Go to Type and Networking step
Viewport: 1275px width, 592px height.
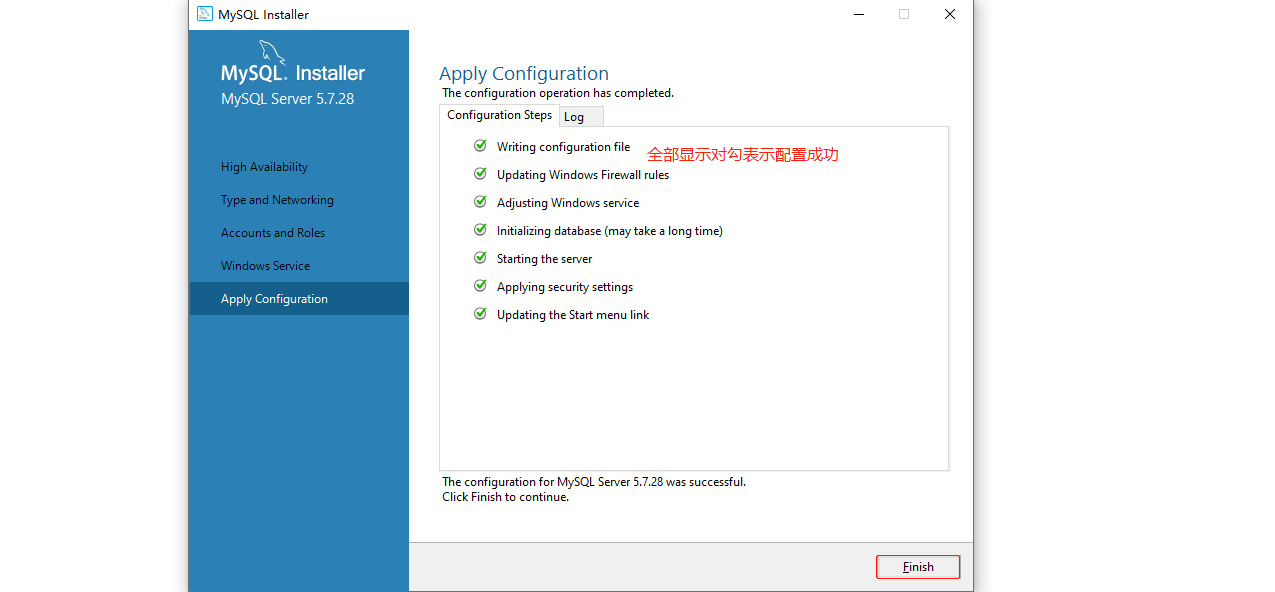pos(277,200)
